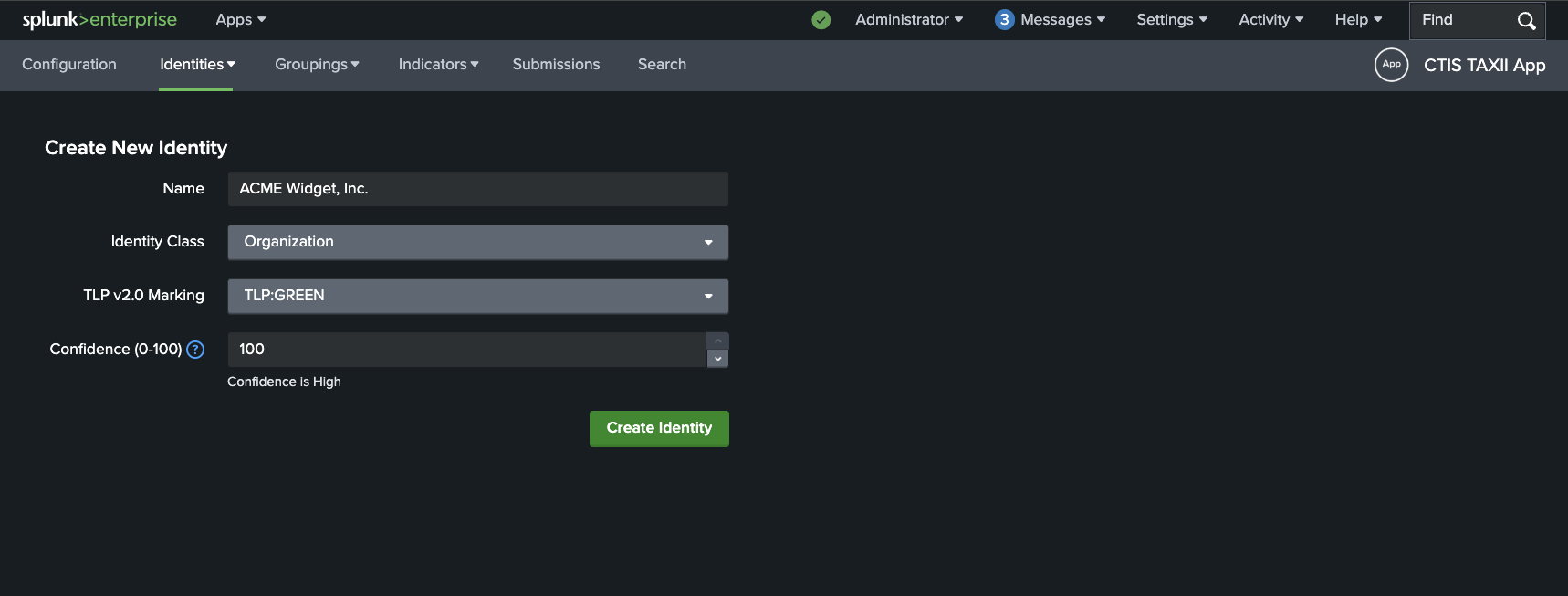
Task: Click the green health status checkmark icon
Action: click(821, 20)
